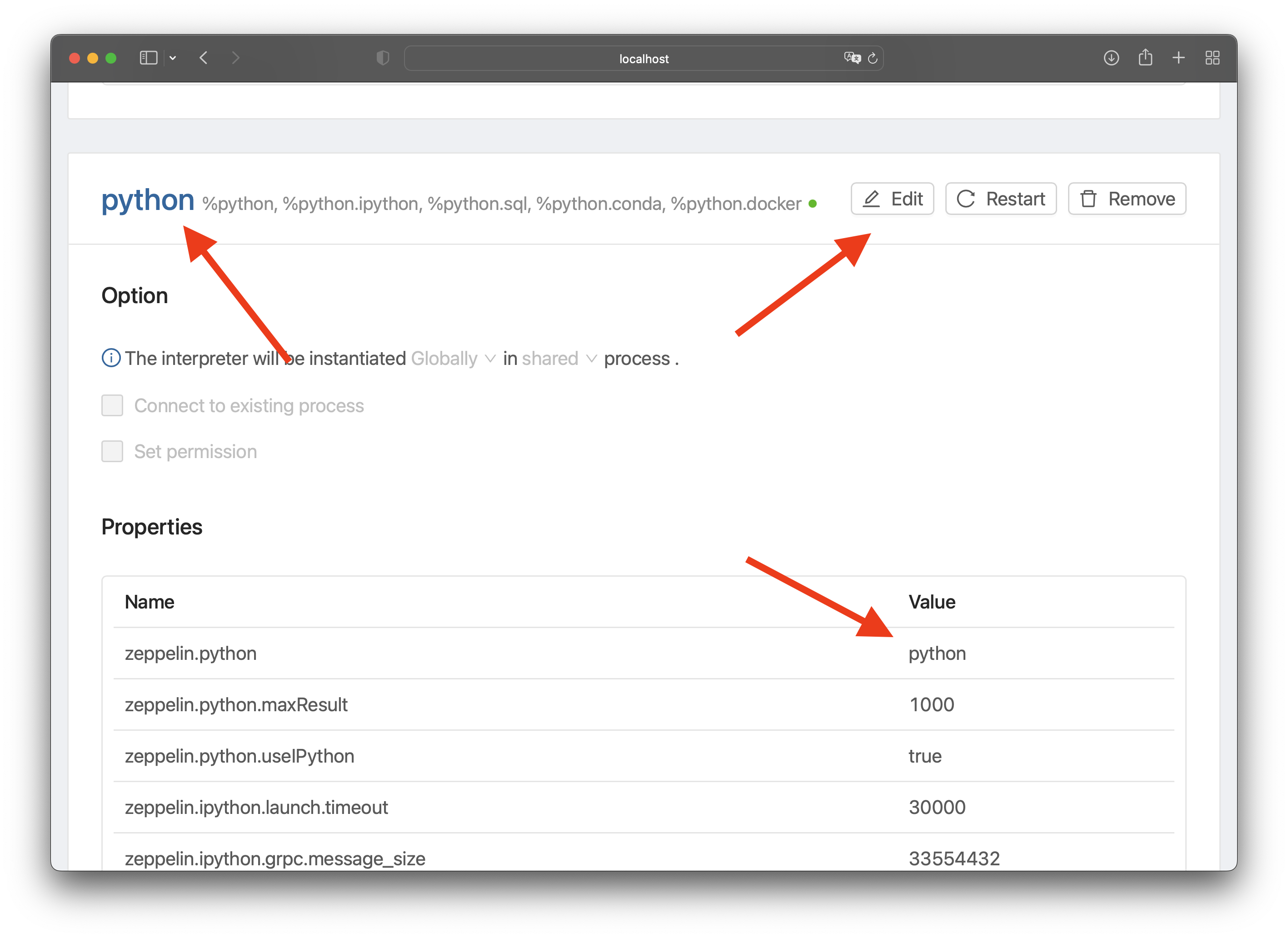This screenshot has height=938, width=1288.
Task: Show the tab overview grid
Action: [x=1213, y=58]
